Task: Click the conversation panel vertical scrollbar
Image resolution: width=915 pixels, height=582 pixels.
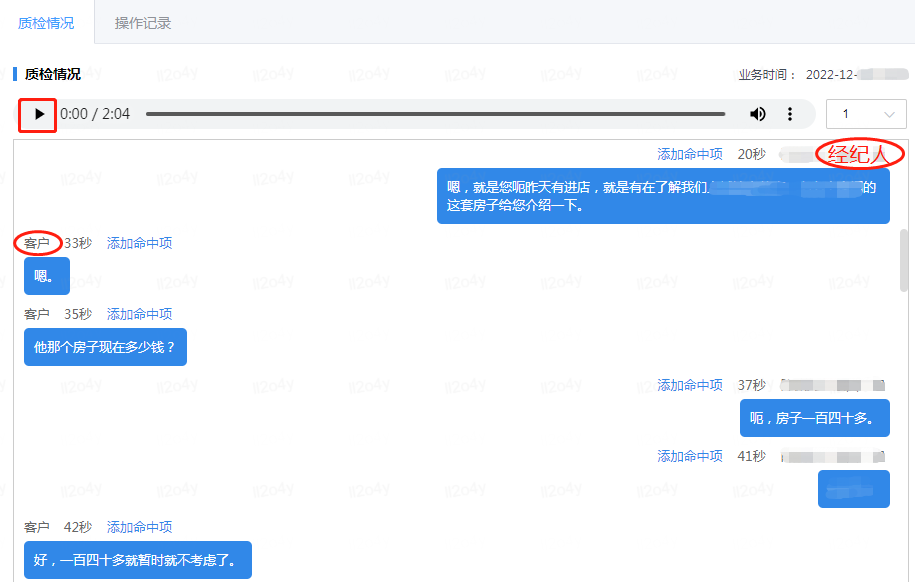Action: 904,260
